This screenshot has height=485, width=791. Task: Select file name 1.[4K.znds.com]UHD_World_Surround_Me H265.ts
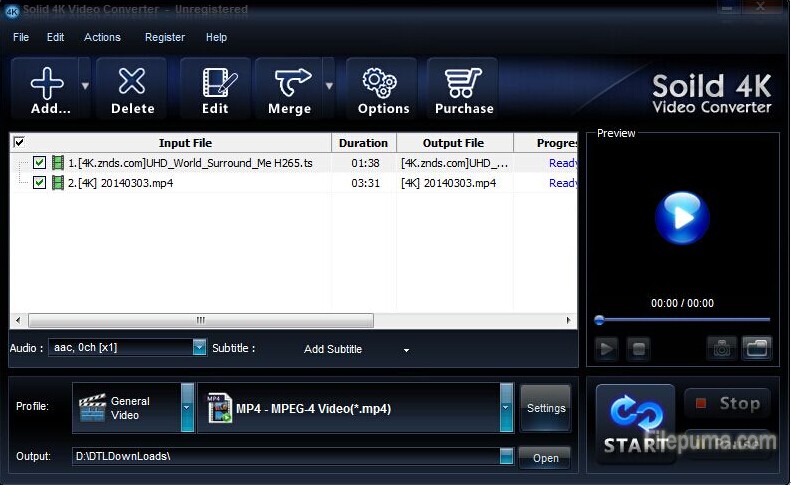190,163
